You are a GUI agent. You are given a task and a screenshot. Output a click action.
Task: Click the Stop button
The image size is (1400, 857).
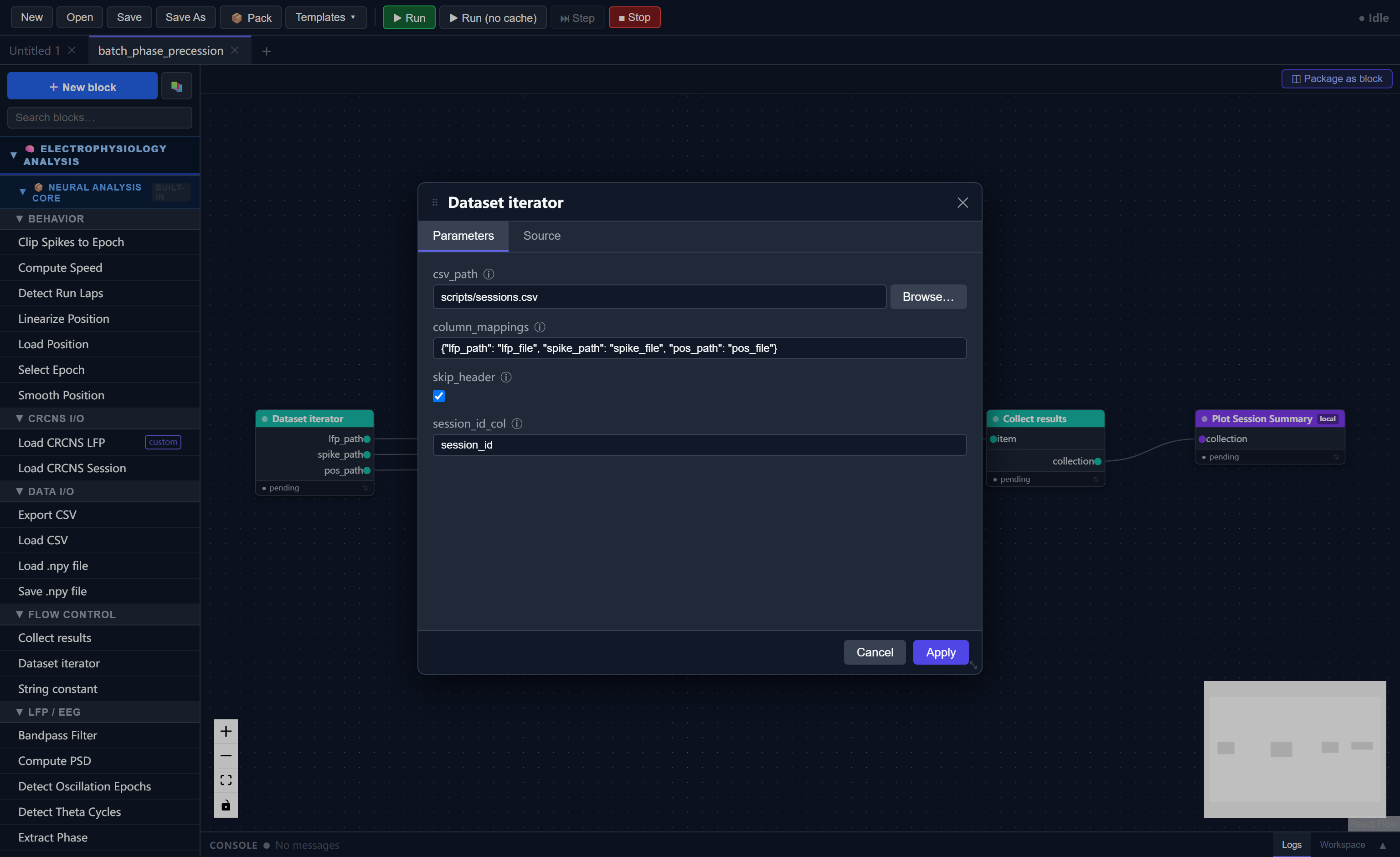tap(634, 18)
